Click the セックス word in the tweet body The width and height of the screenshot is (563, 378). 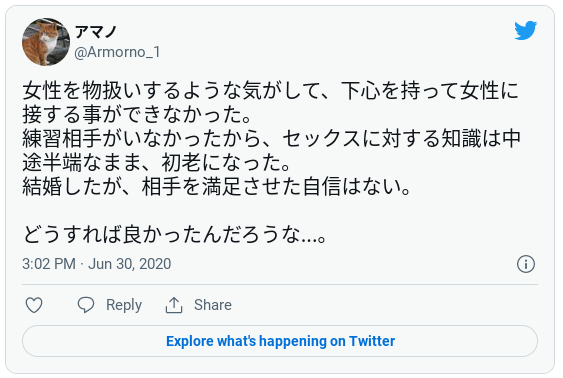321,139
